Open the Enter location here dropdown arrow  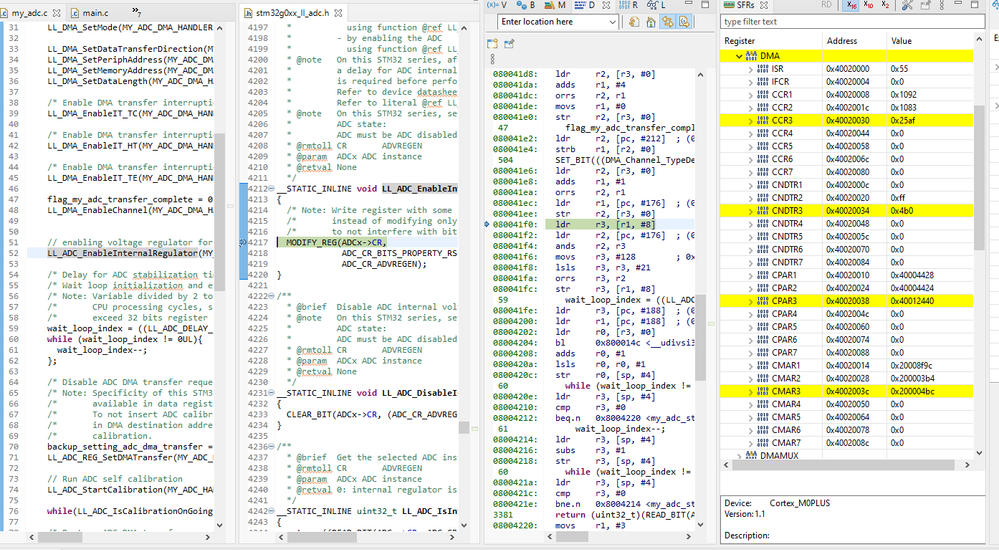tap(612, 22)
